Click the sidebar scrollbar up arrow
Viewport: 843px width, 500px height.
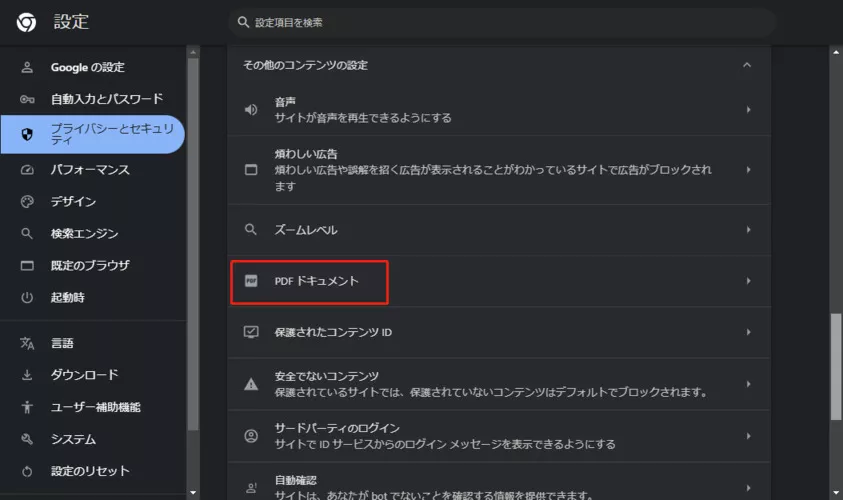click(193, 52)
